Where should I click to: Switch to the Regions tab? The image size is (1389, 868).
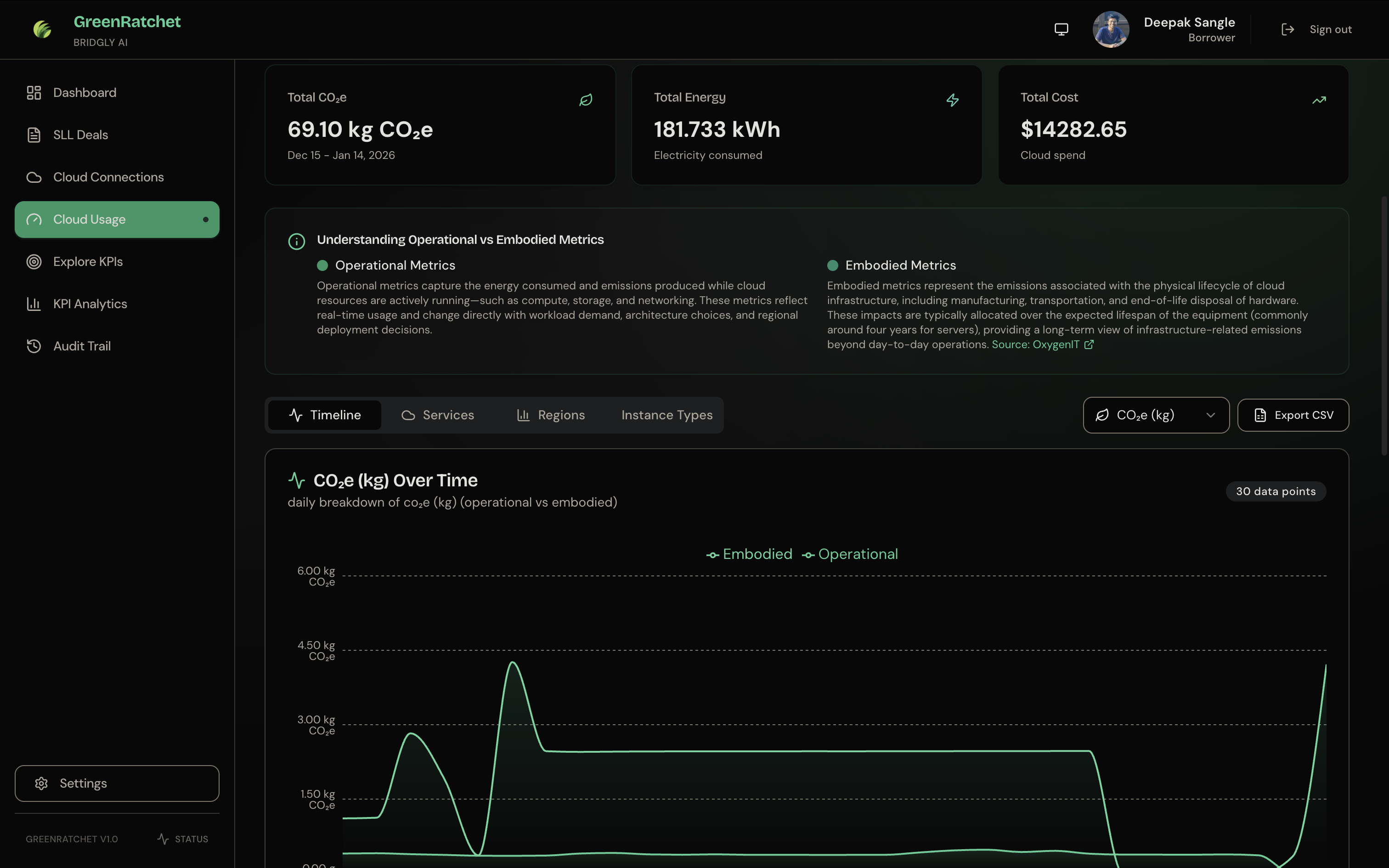click(550, 415)
